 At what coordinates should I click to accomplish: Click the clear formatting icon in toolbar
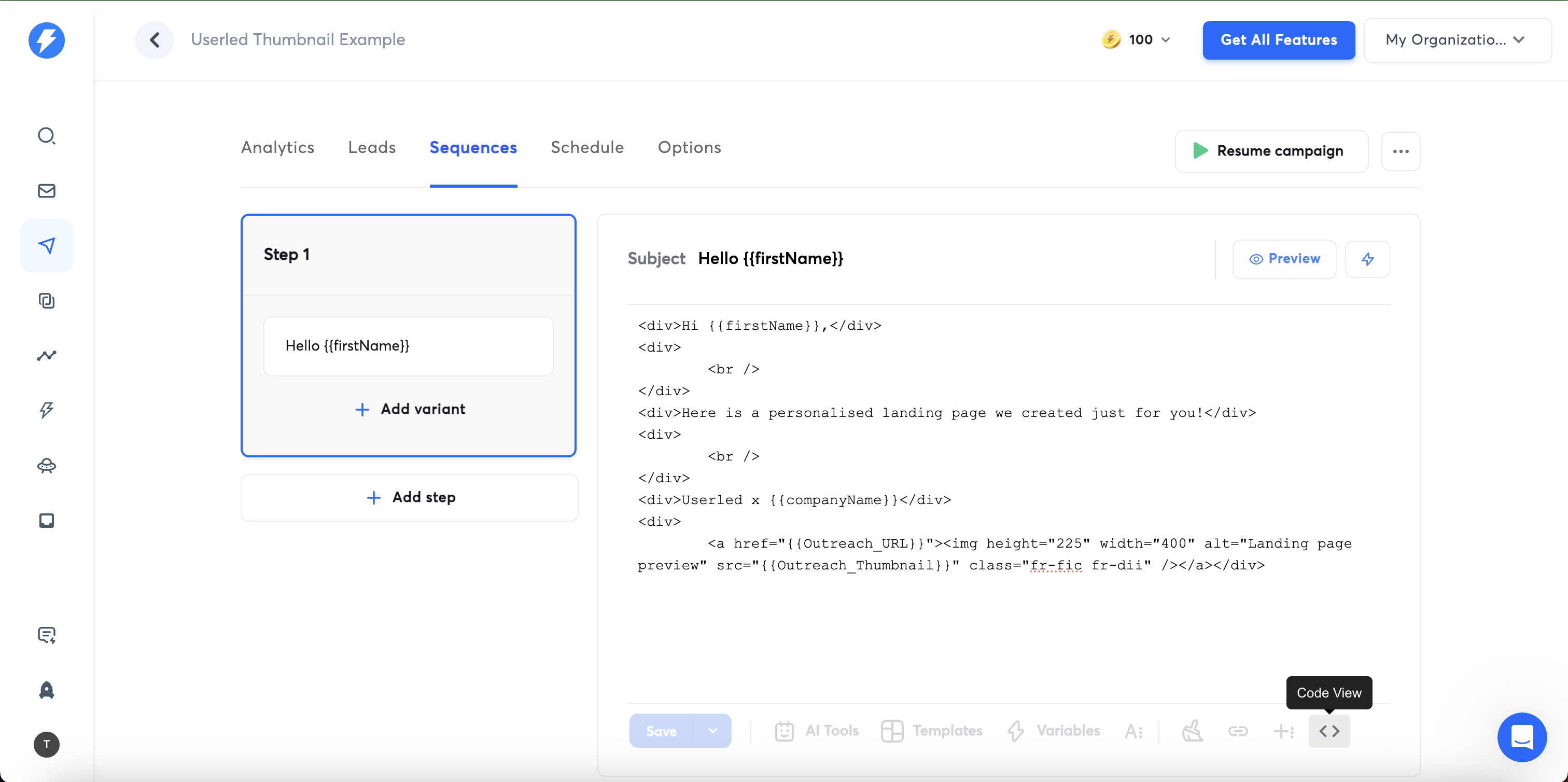(1192, 731)
